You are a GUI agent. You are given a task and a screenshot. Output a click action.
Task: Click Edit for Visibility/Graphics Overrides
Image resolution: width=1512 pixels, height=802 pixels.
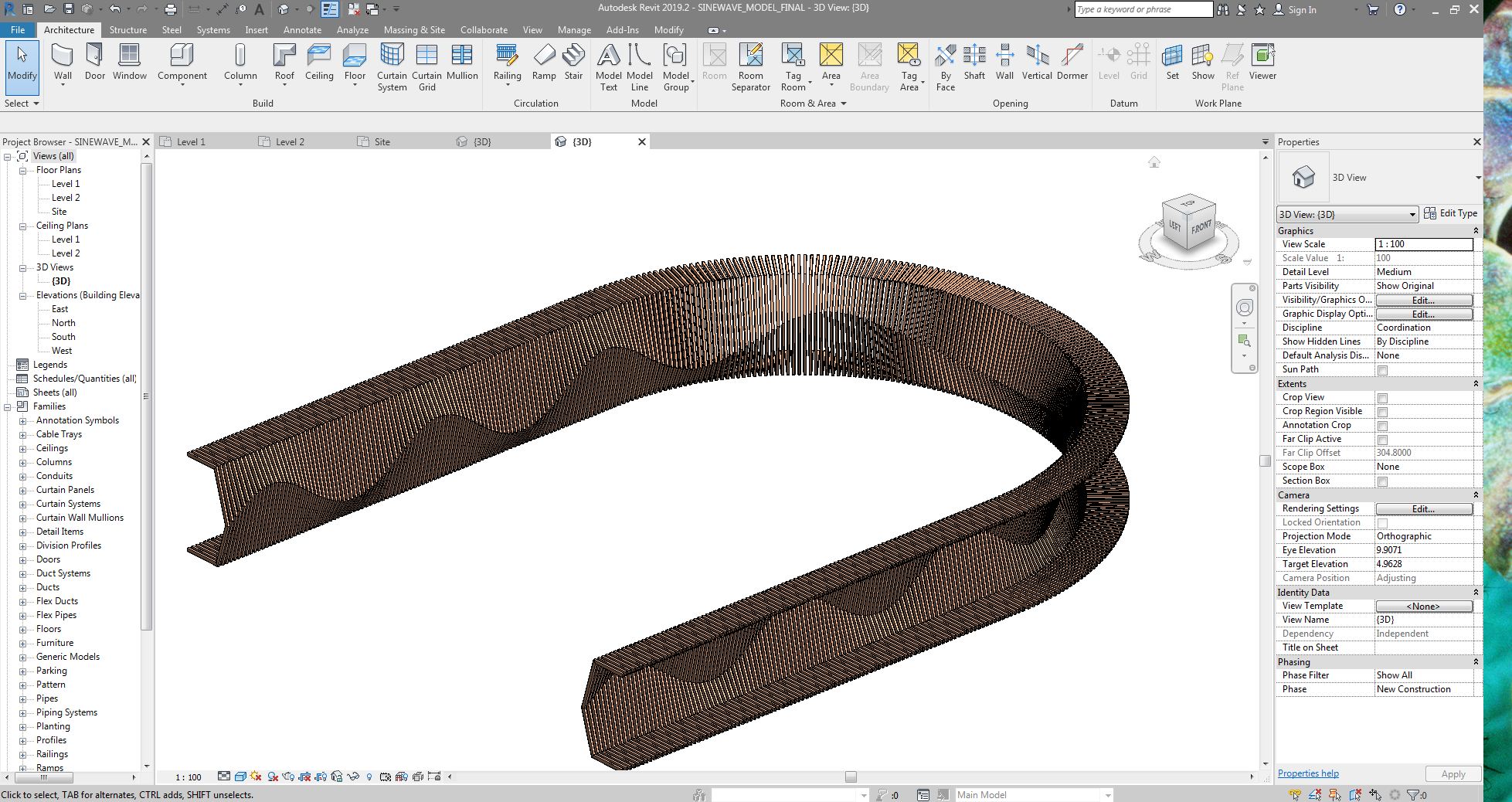tap(1423, 300)
